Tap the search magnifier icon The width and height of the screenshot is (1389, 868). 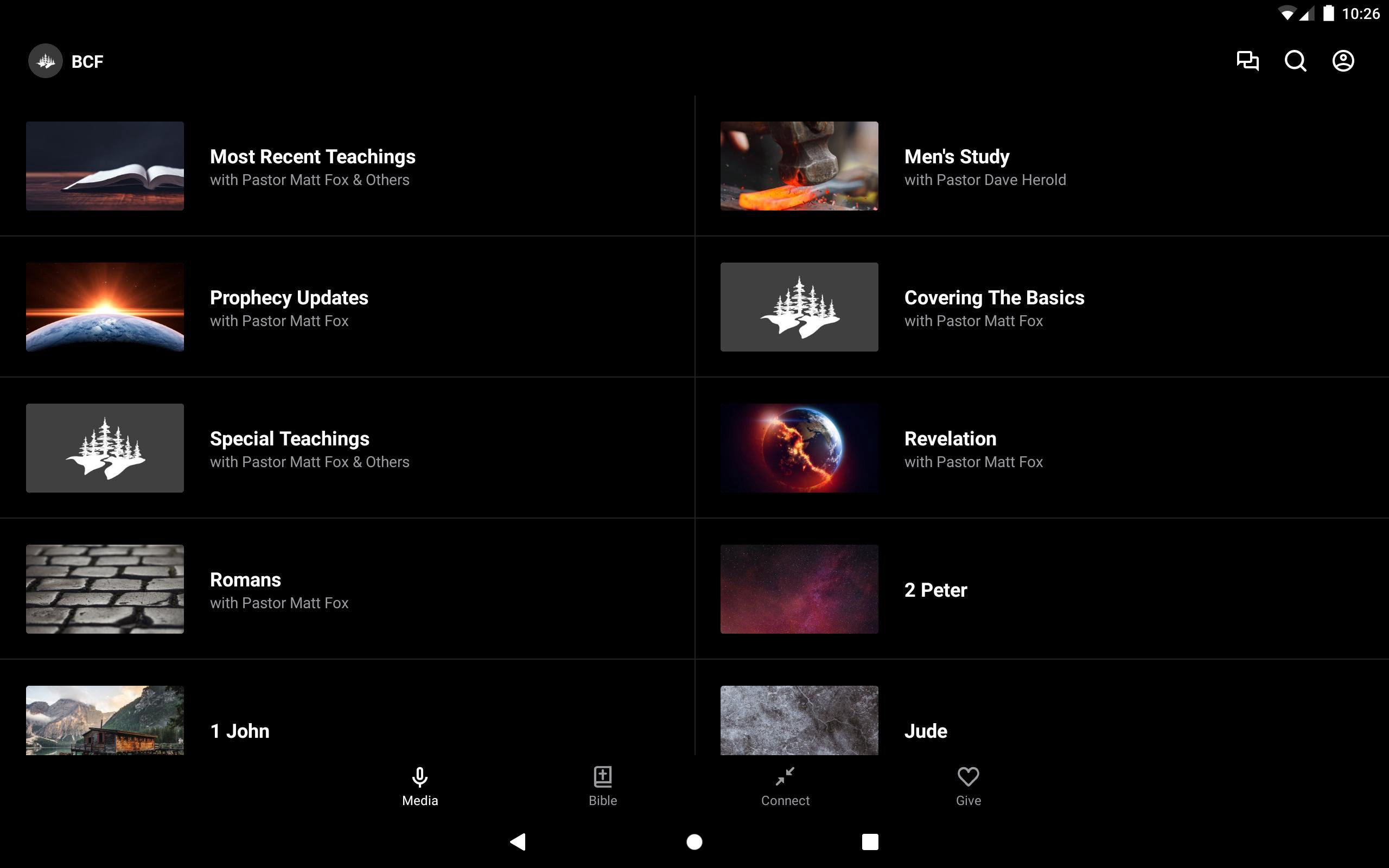pyautogui.click(x=1295, y=61)
